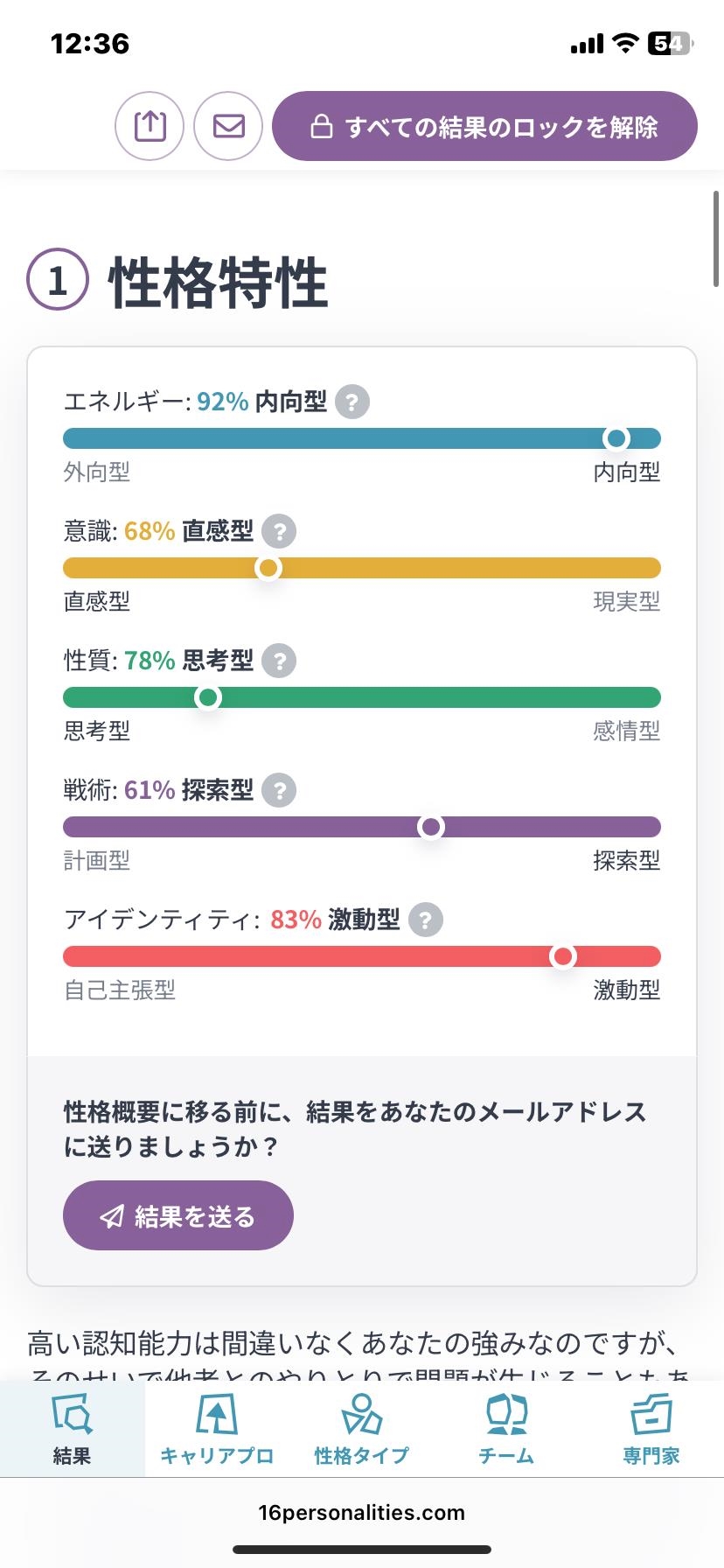Tap the envelope email icon button
Screen dimensions: 724x1568
228,126
